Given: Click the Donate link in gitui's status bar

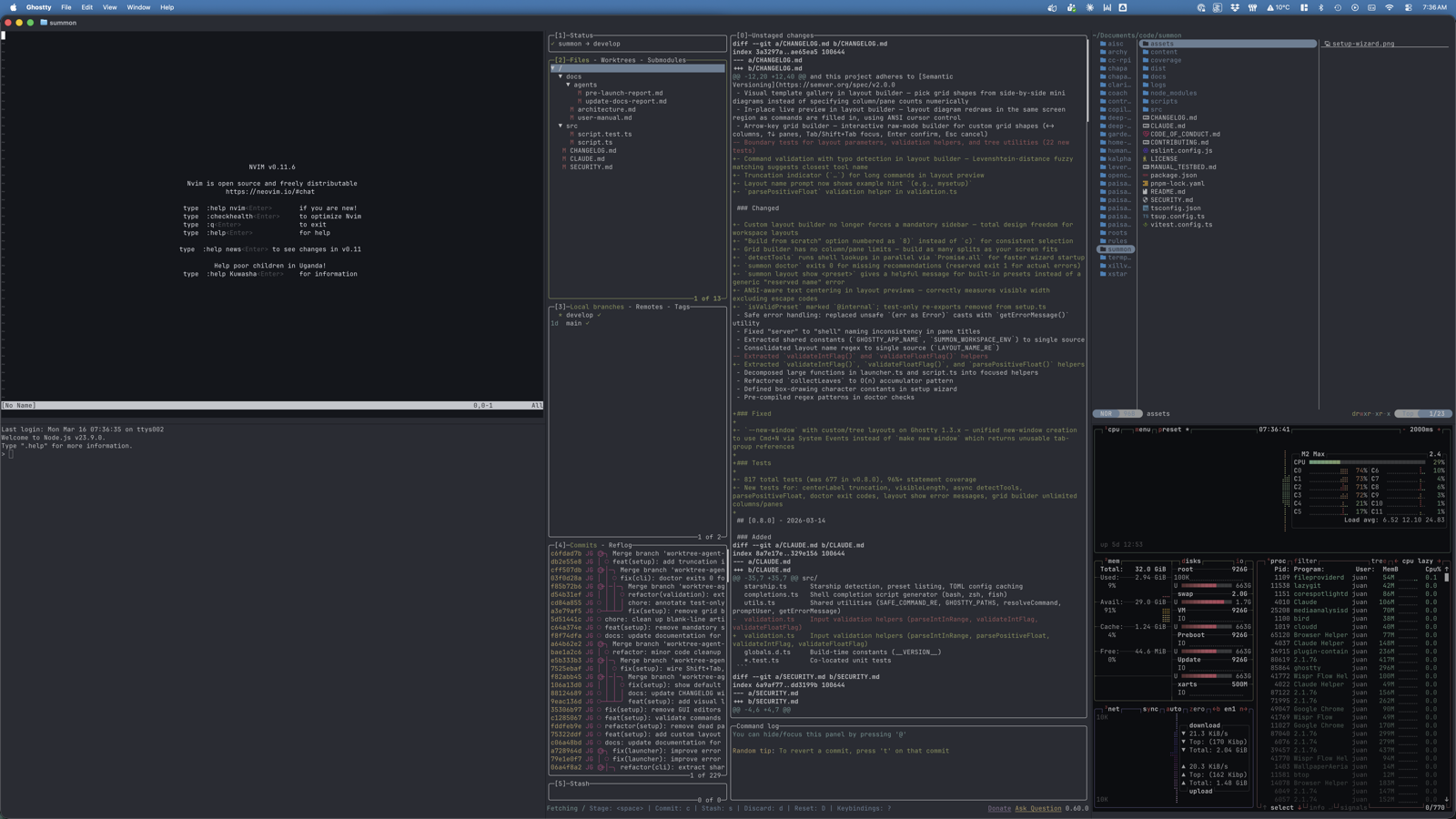Looking at the screenshot, I should coord(999,809).
